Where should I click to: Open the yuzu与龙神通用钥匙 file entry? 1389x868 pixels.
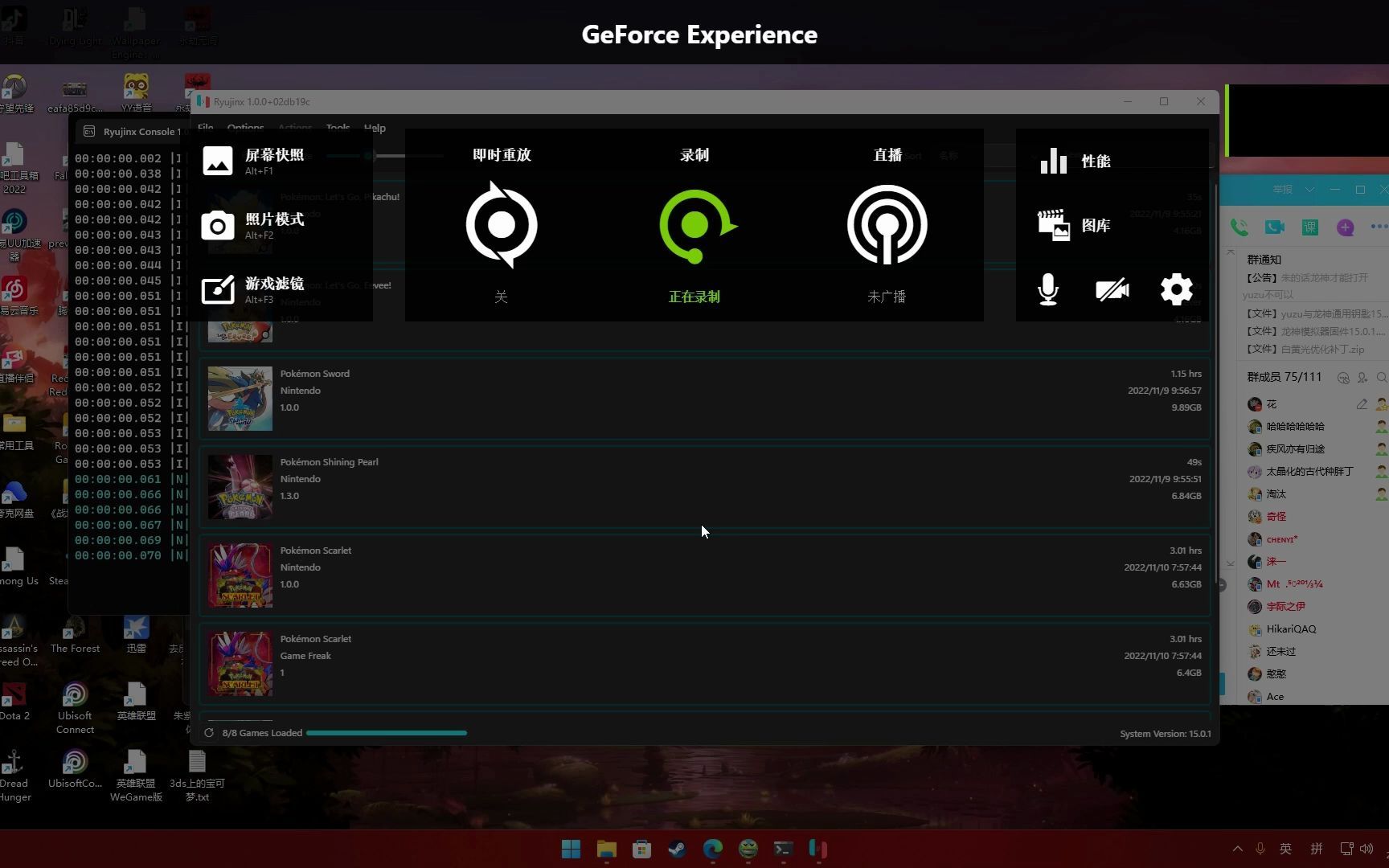click(x=1316, y=313)
